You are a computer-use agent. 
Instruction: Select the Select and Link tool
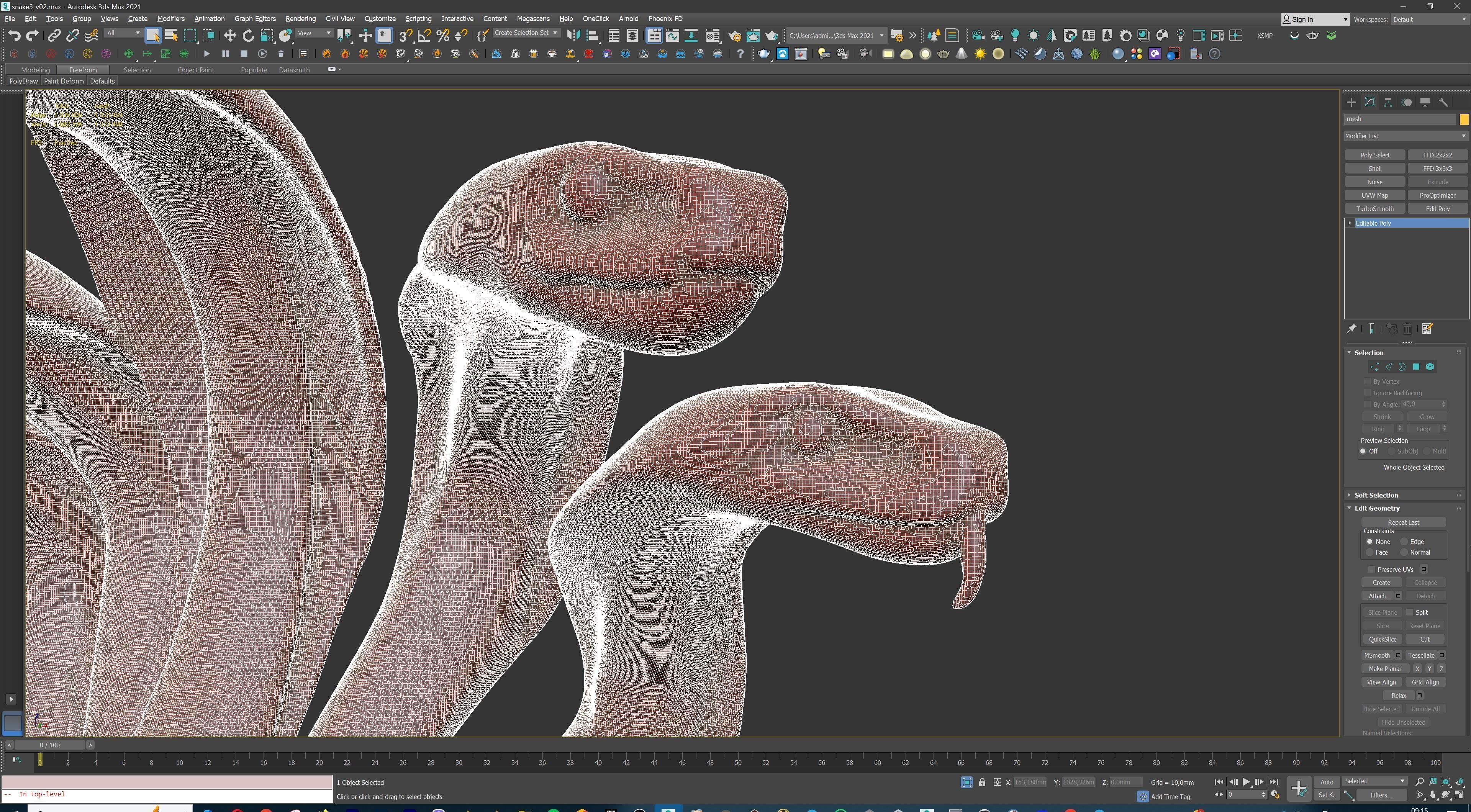(54, 36)
